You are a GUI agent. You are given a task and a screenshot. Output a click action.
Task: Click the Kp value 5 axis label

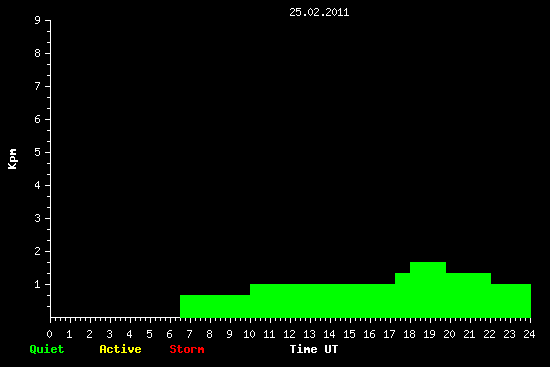coord(38,152)
